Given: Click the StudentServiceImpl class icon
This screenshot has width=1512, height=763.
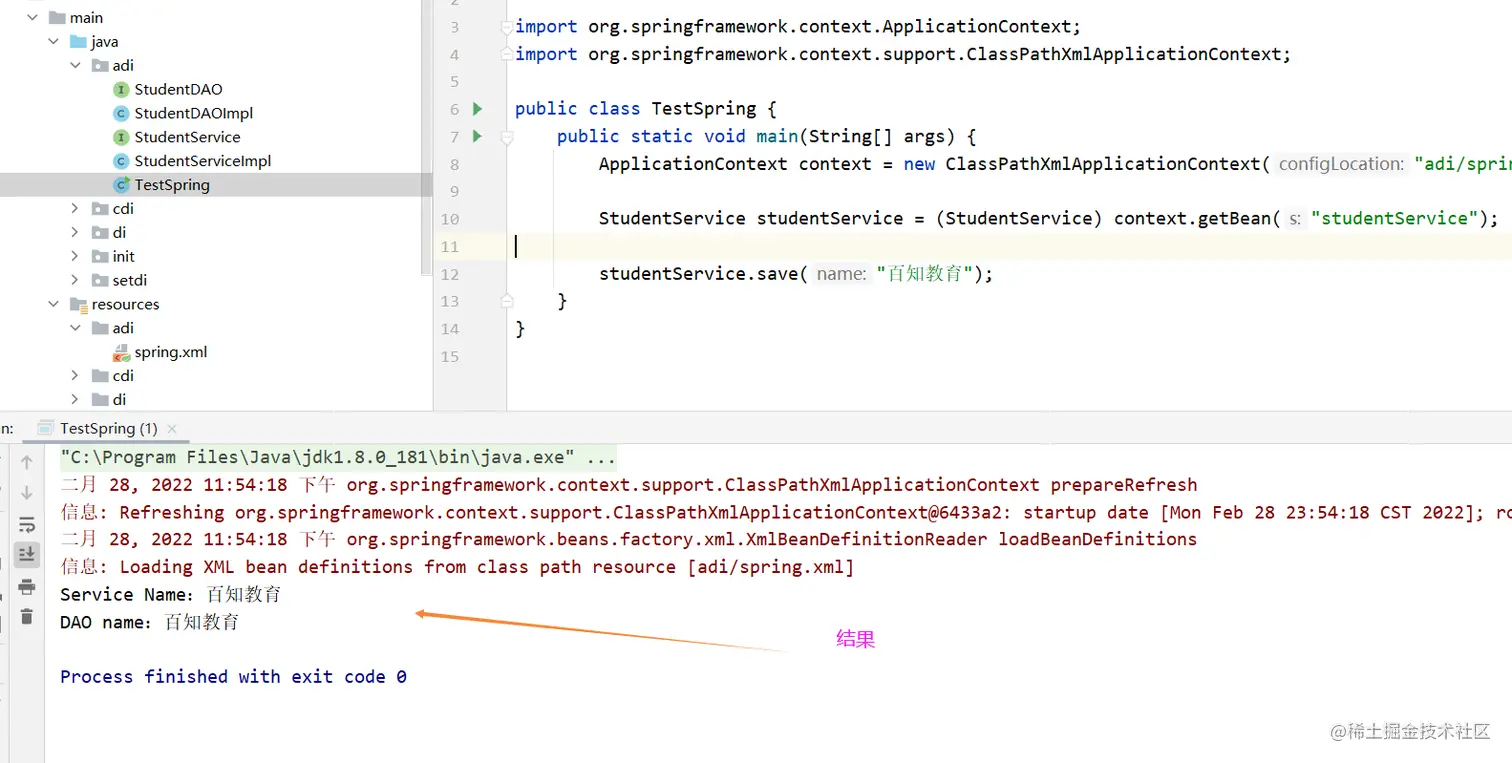Looking at the screenshot, I should click(121, 161).
